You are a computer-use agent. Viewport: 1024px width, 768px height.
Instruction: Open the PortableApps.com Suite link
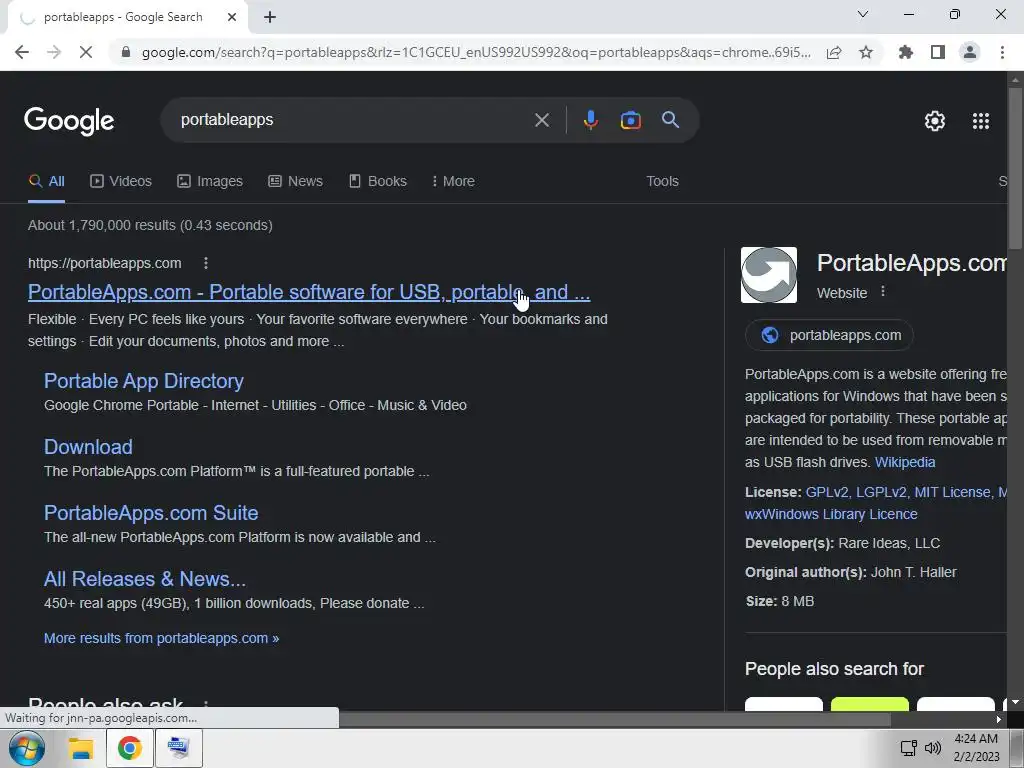(151, 513)
